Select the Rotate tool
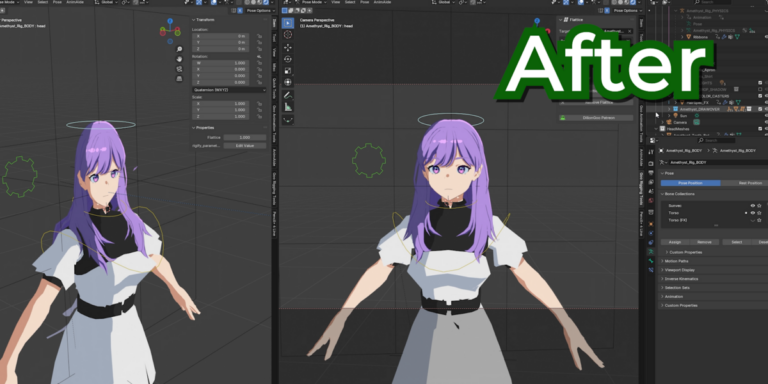This screenshot has width=768, height=384. [x=288, y=59]
